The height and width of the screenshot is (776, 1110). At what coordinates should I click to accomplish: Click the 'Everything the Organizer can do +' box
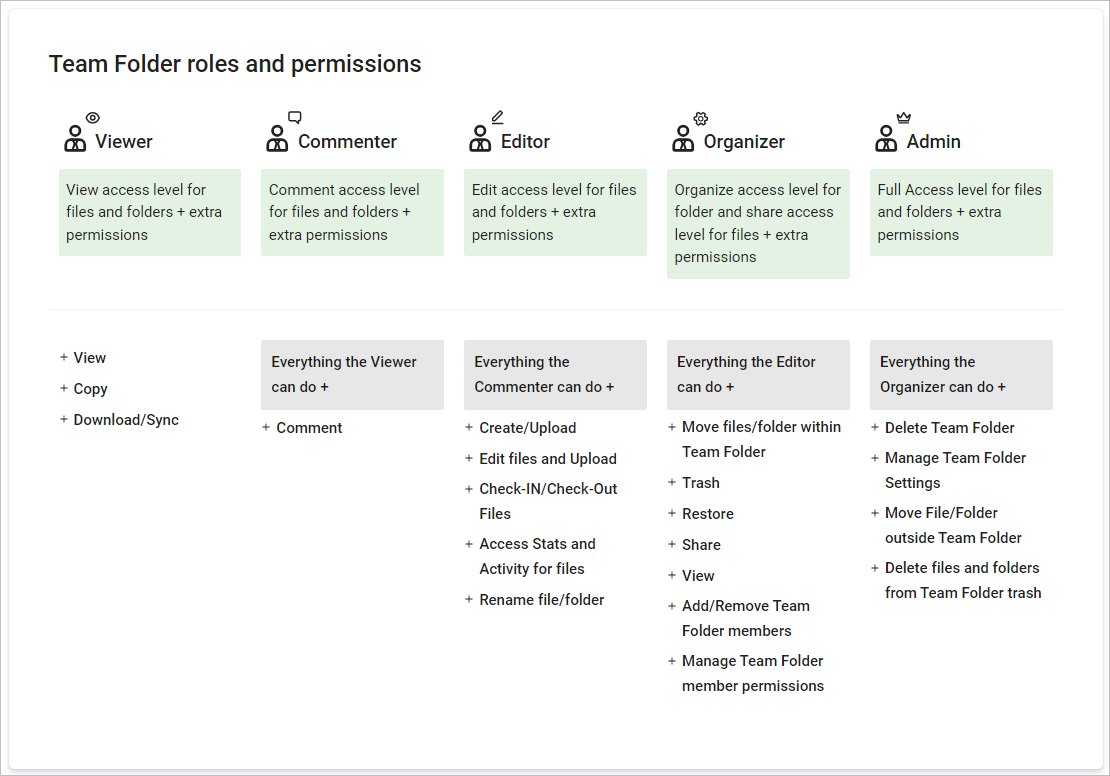point(961,375)
